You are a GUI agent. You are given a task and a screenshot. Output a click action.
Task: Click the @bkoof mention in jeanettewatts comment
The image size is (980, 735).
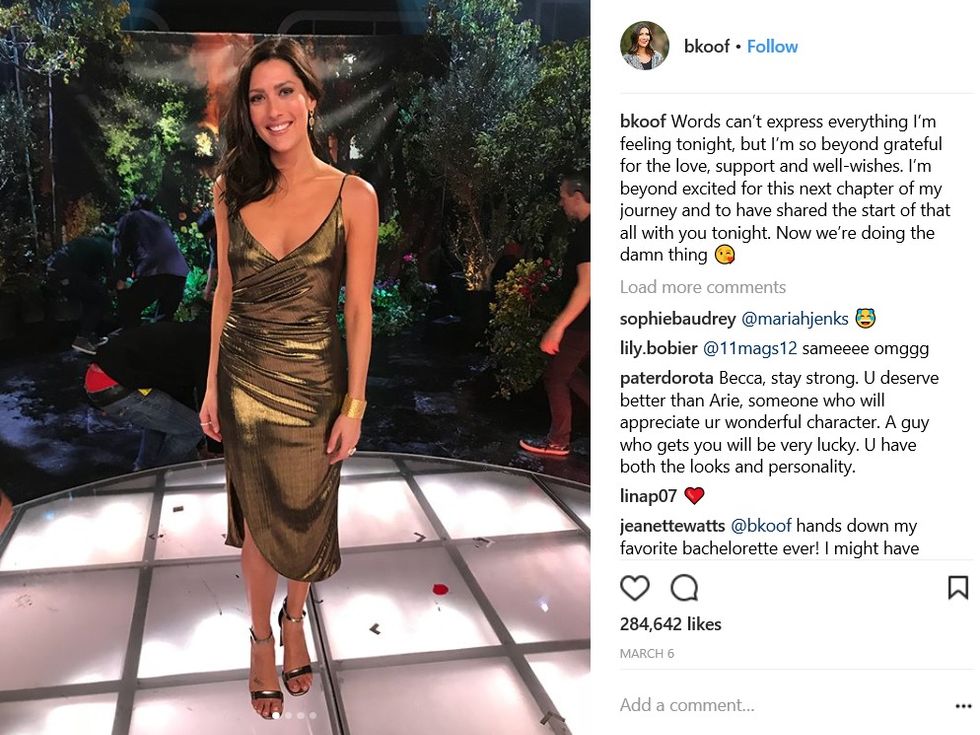pyautogui.click(x=761, y=526)
